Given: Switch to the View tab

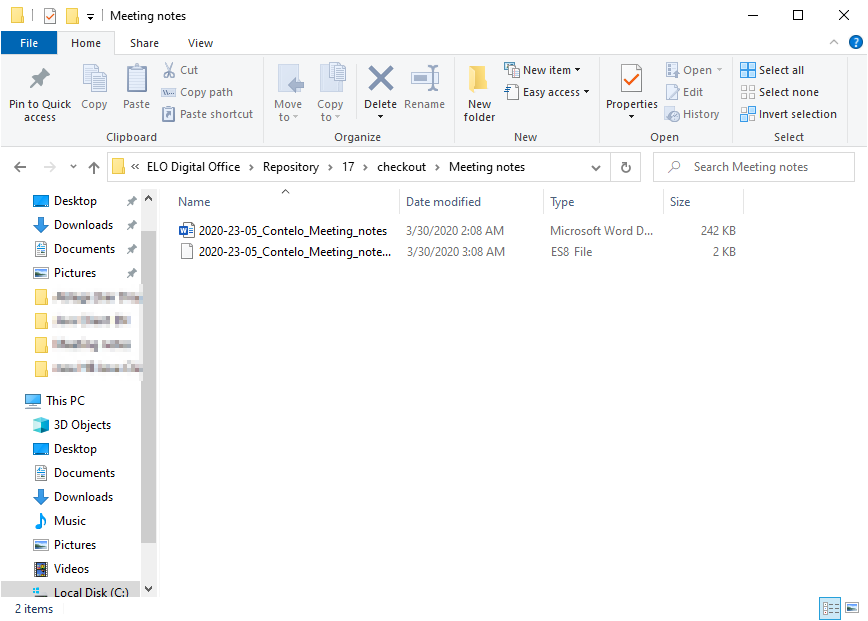Looking at the screenshot, I should (x=200, y=43).
